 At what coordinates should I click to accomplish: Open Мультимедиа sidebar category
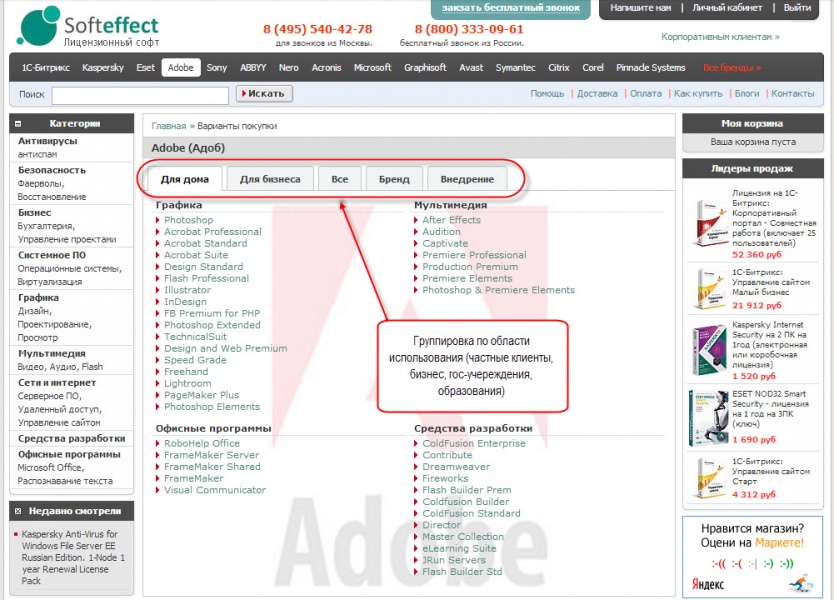(x=52, y=354)
